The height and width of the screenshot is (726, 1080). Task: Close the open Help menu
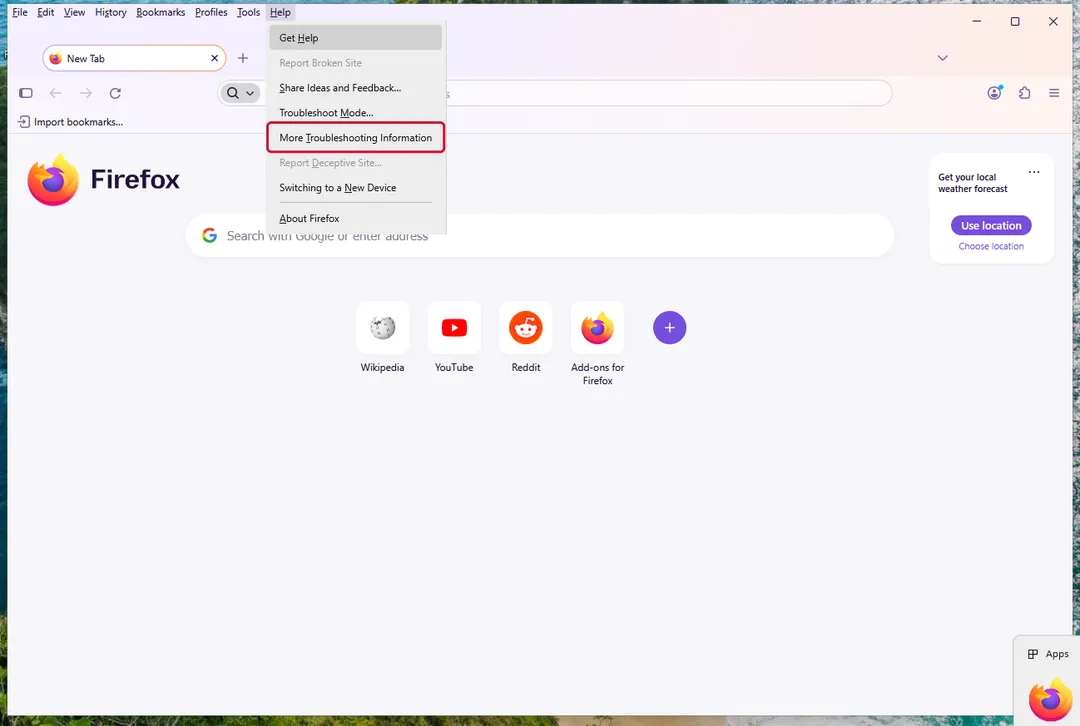[x=280, y=12]
